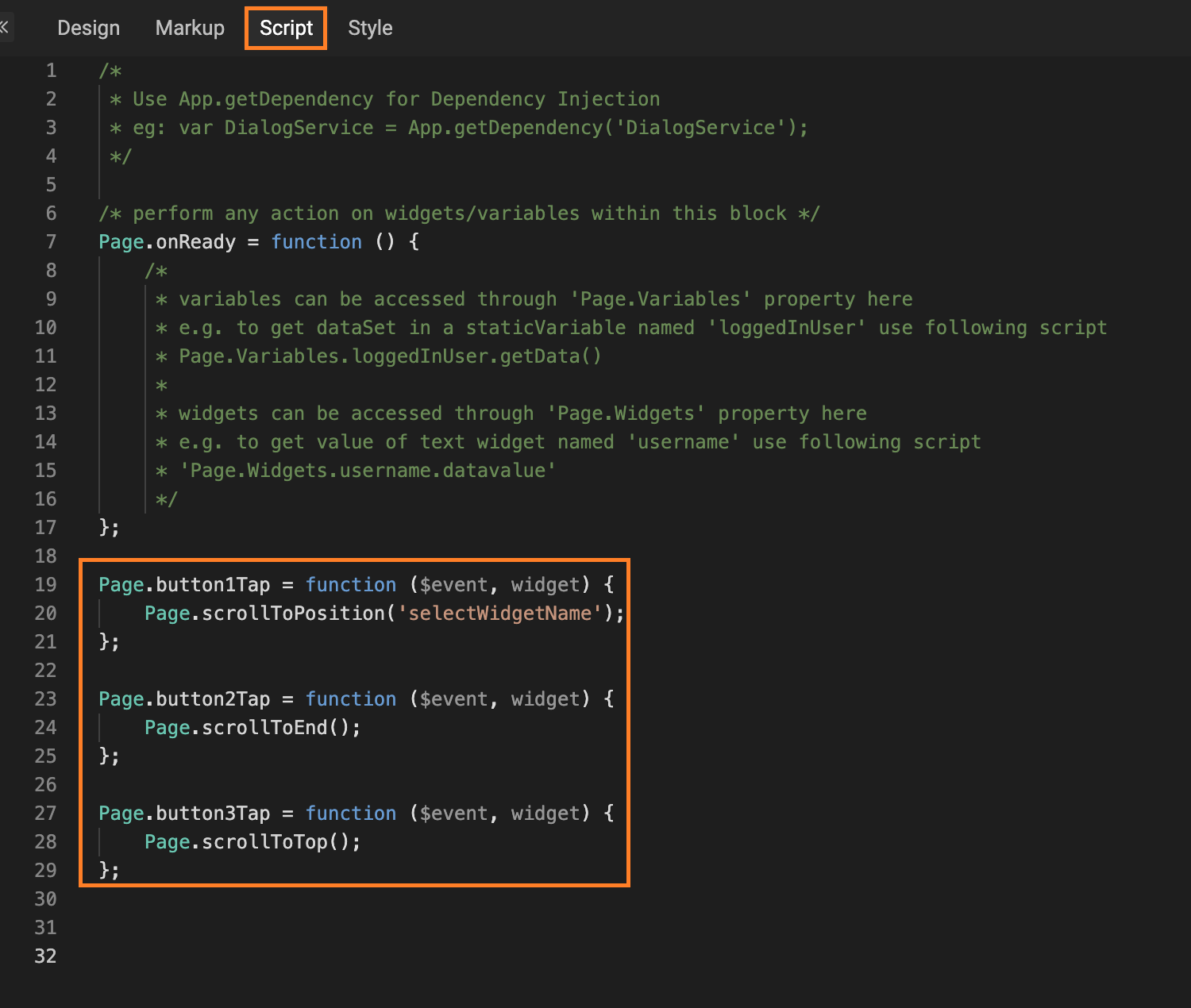Click line number 19 in the gutter
Viewport: 1191px width, 1008px height.
(x=45, y=584)
